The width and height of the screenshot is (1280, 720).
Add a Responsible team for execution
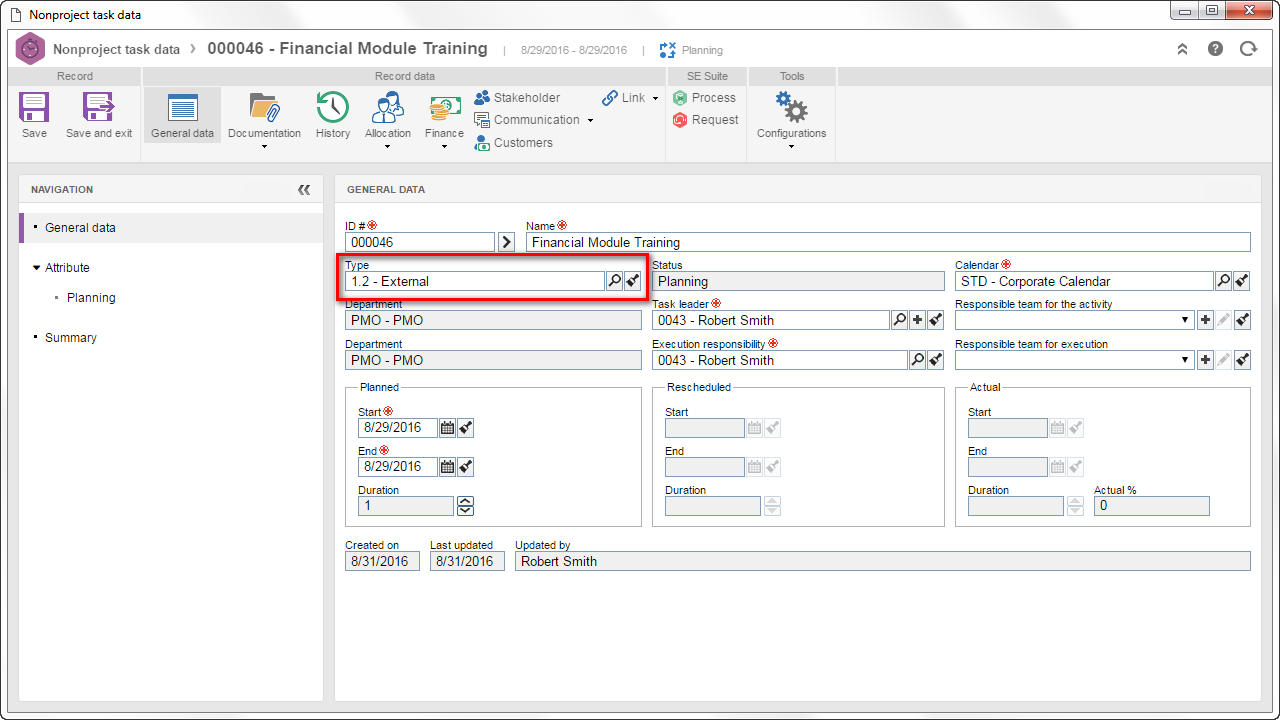click(1205, 360)
